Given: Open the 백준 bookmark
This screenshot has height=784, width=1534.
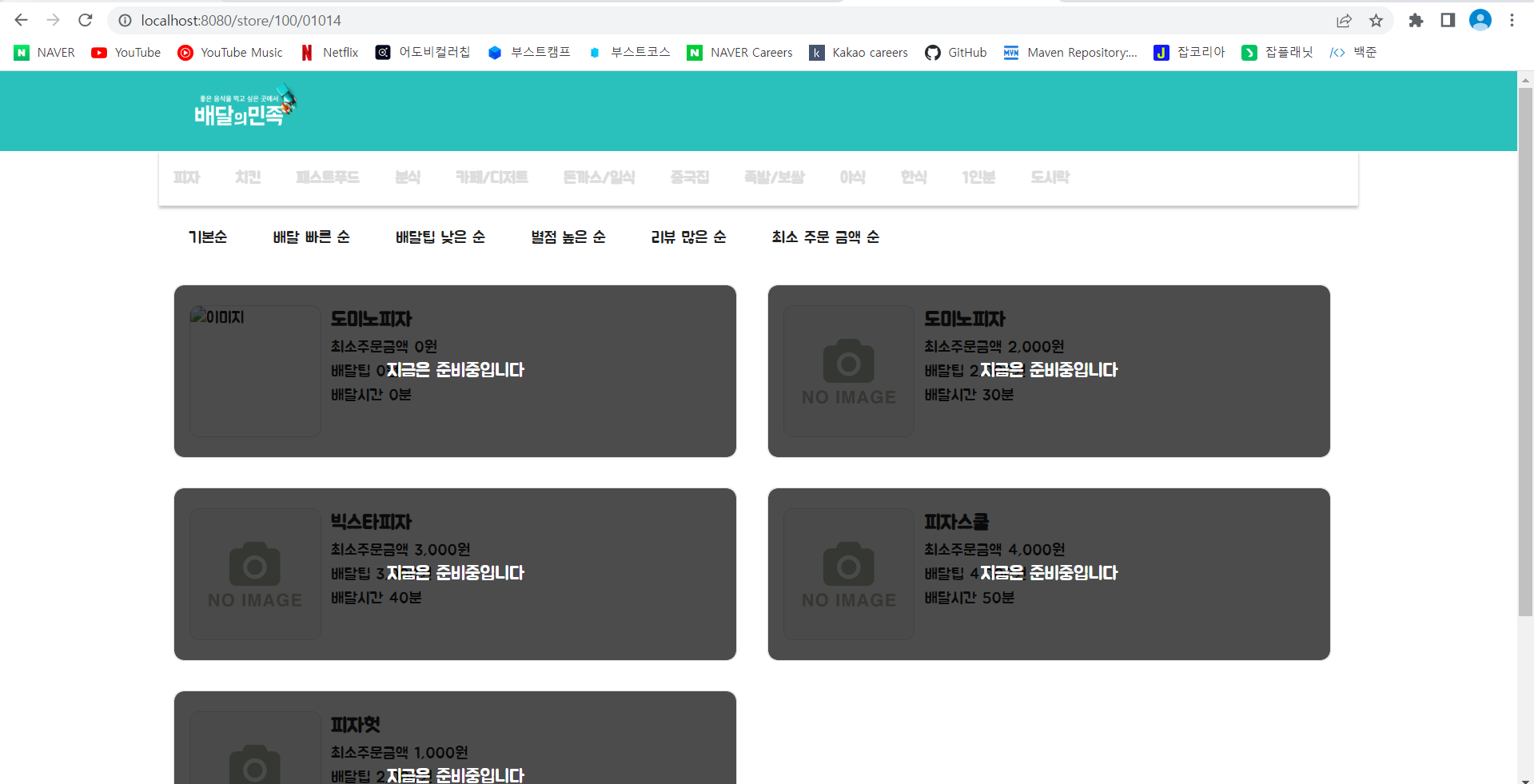Looking at the screenshot, I should tap(1353, 53).
